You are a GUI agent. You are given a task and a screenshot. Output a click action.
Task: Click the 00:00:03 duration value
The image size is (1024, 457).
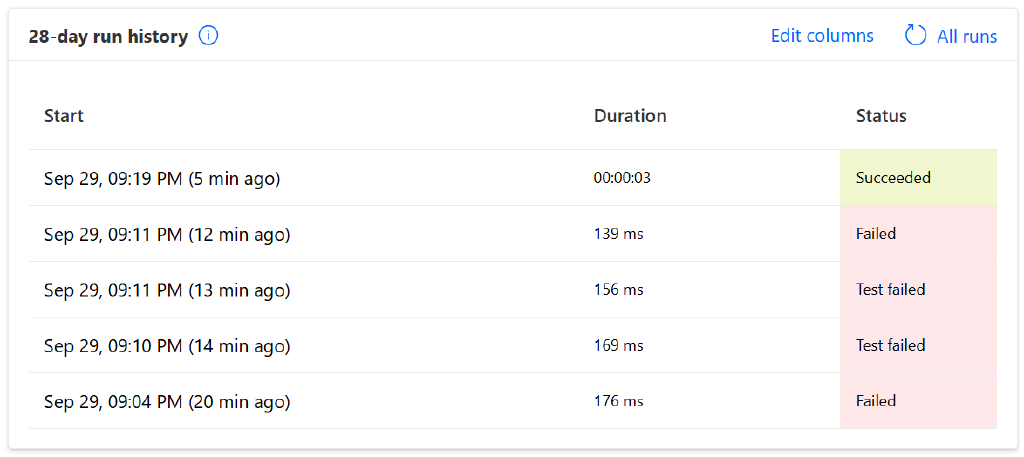click(x=622, y=178)
